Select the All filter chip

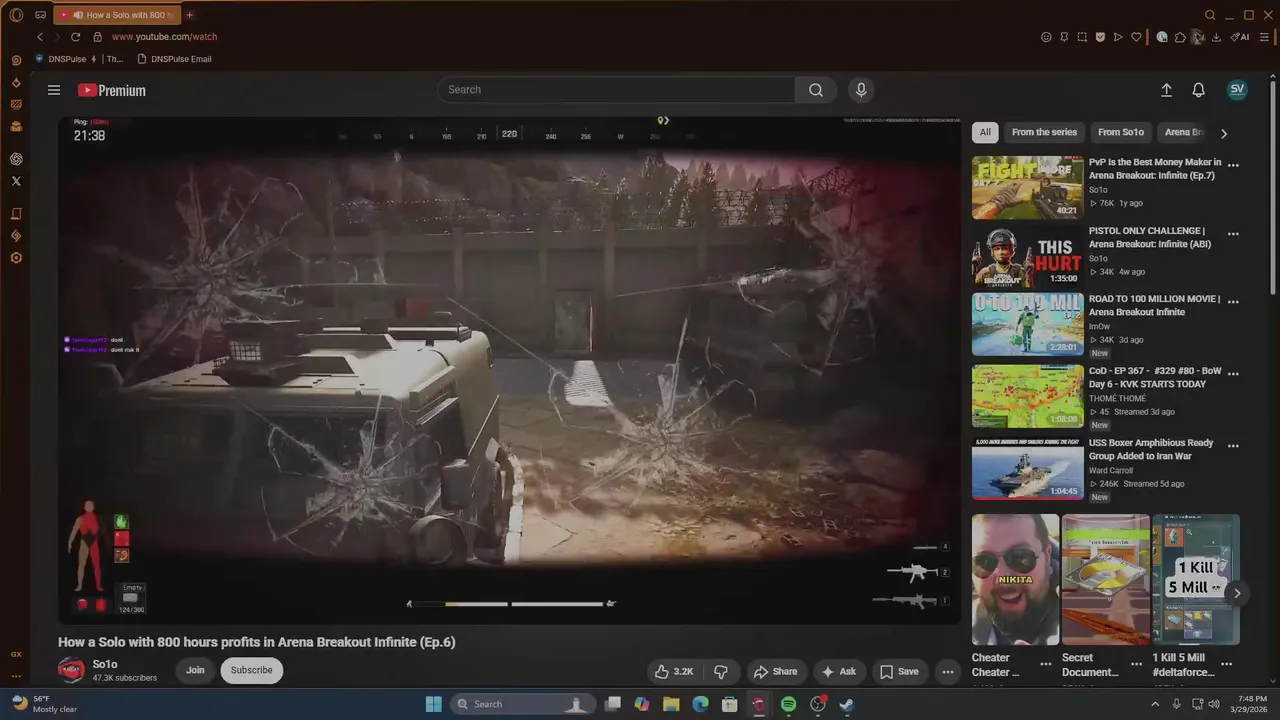tap(985, 132)
